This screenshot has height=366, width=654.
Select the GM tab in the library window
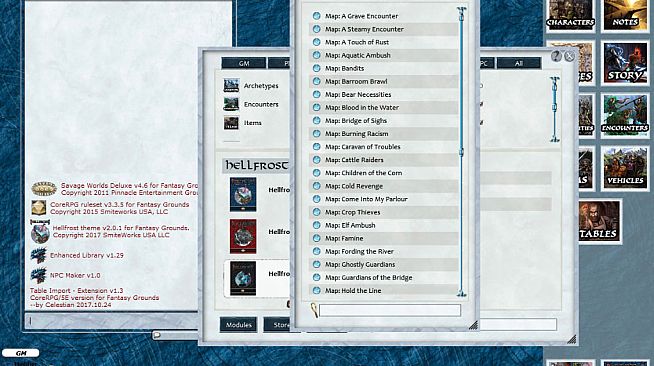click(244, 63)
